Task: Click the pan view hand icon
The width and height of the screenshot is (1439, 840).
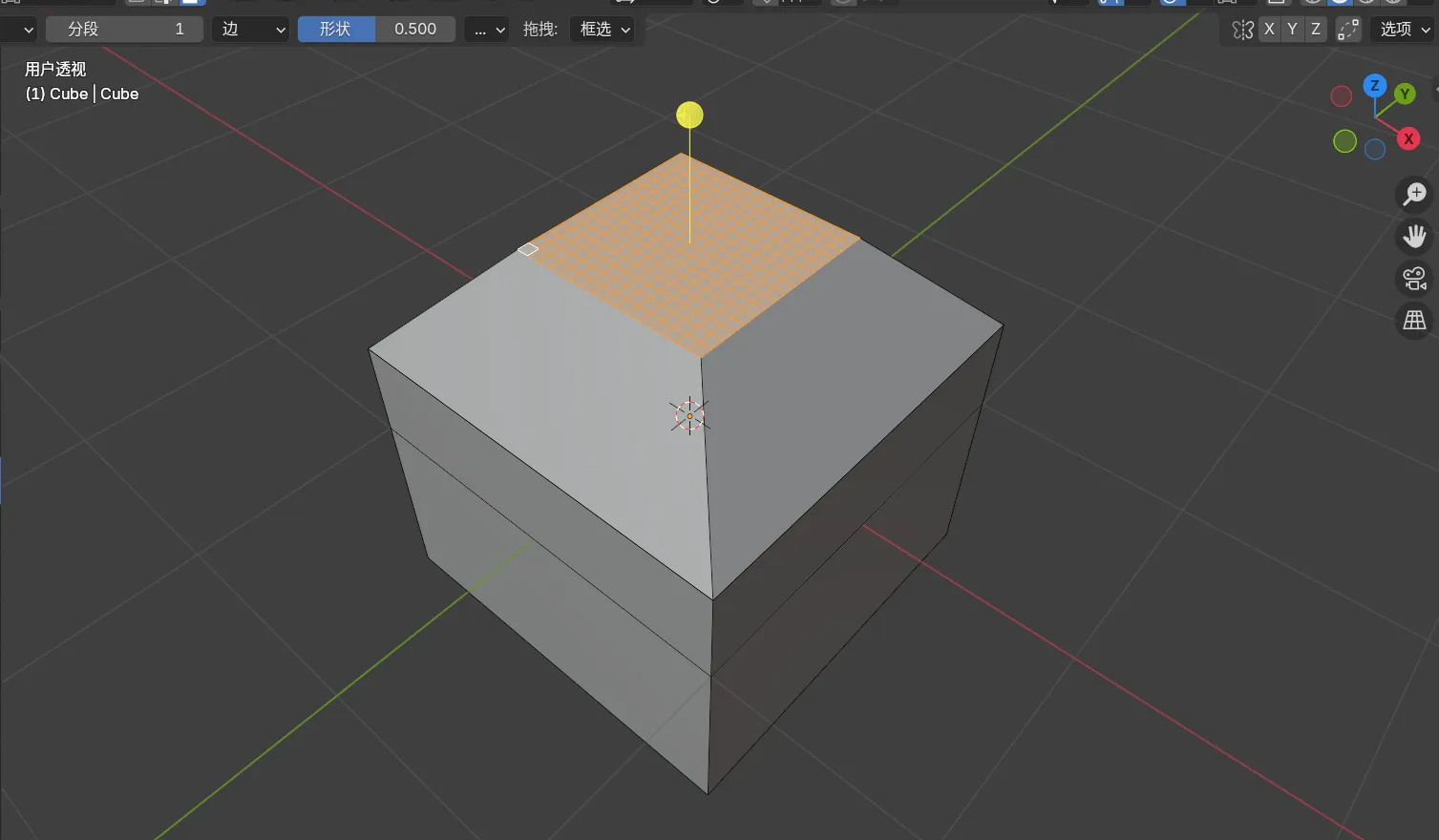Action: click(1413, 236)
